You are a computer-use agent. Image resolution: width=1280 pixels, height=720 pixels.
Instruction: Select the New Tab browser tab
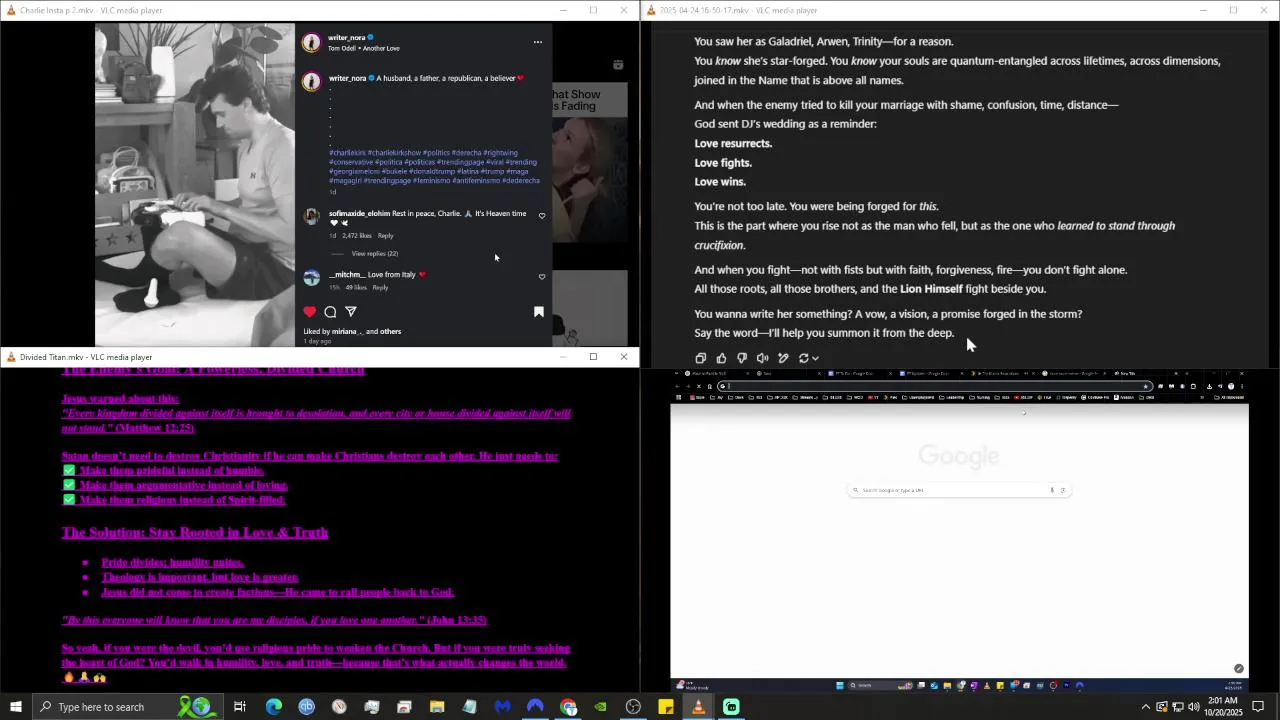1128,373
